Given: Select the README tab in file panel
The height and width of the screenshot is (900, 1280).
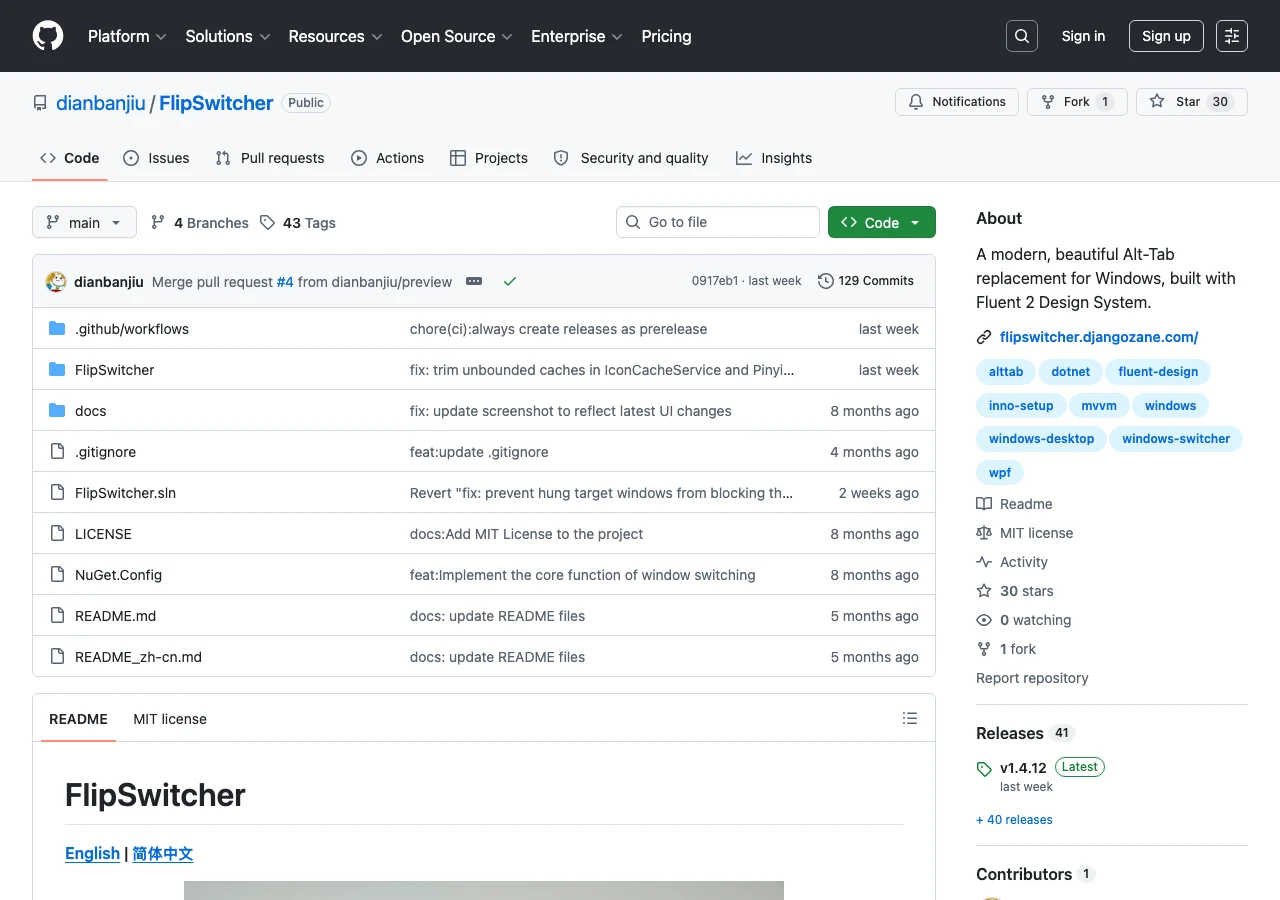Looking at the screenshot, I should 78,719.
